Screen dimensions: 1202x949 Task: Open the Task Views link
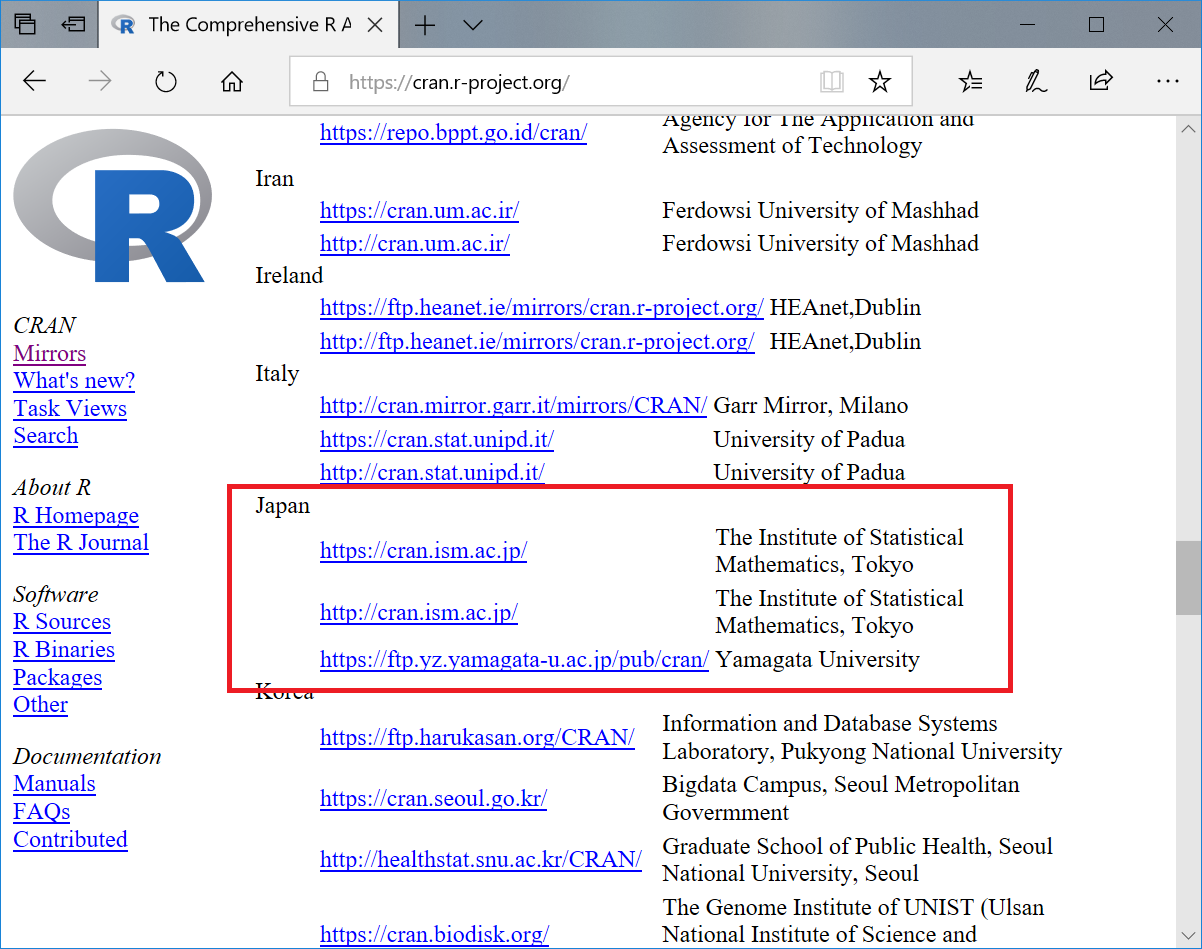[70, 409]
